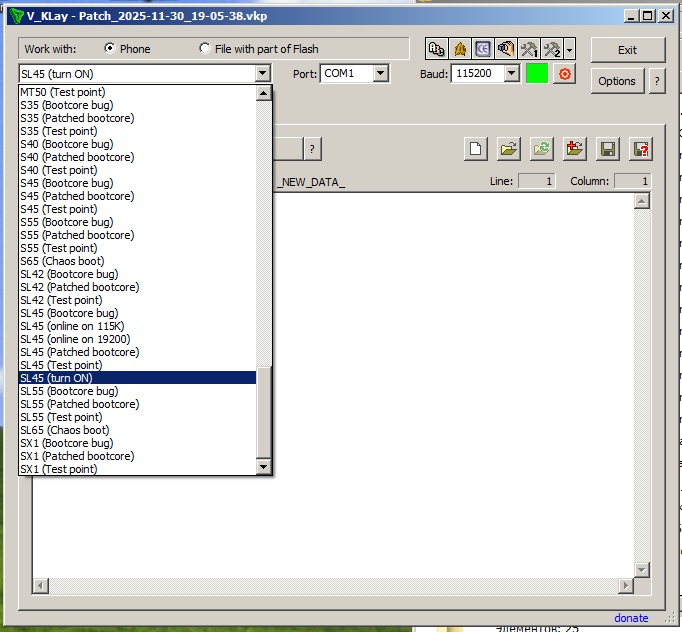The height and width of the screenshot is (632, 682).
Task: Open the Options button
Action: pos(617,82)
